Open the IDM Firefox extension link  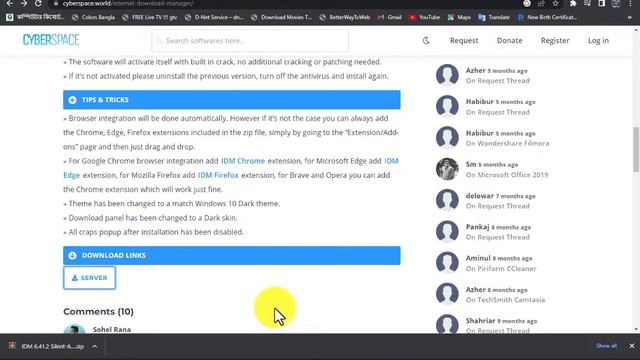(218, 175)
